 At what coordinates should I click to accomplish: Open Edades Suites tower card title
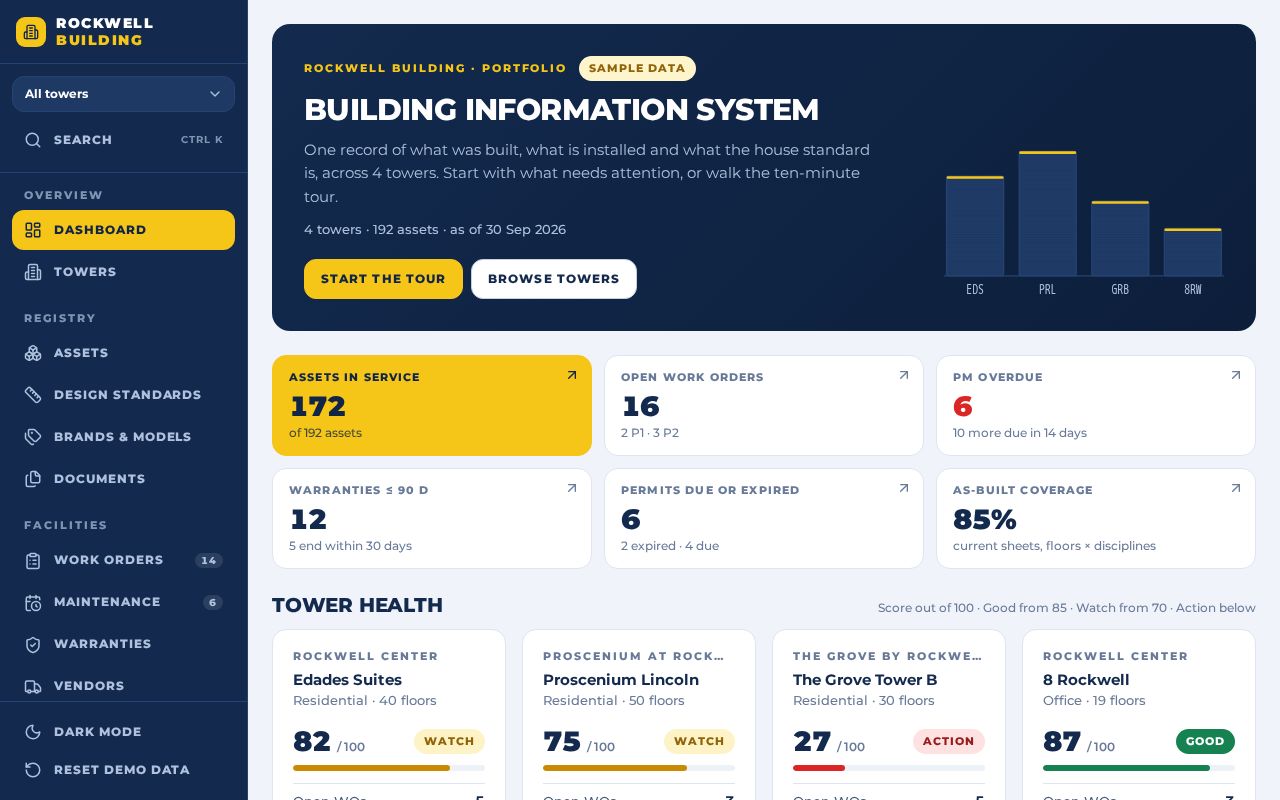tap(347, 680)
